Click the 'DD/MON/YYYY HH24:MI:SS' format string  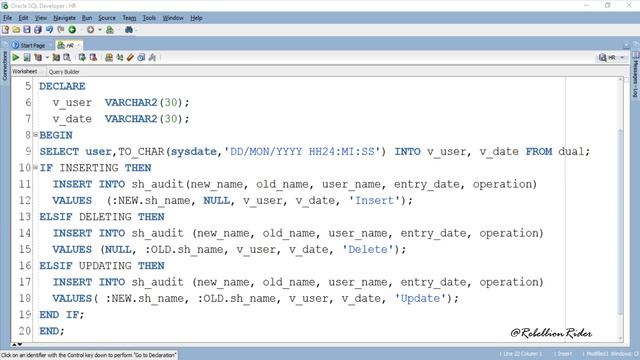click(302, 152)
